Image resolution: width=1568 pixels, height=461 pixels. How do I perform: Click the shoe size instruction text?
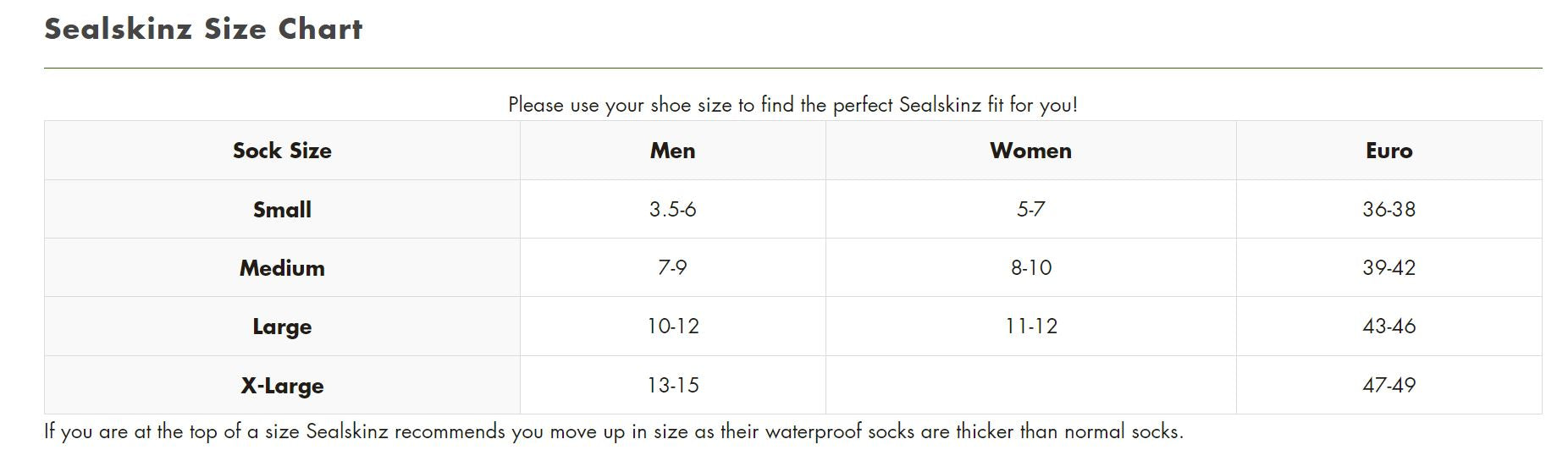click(792, 105)
